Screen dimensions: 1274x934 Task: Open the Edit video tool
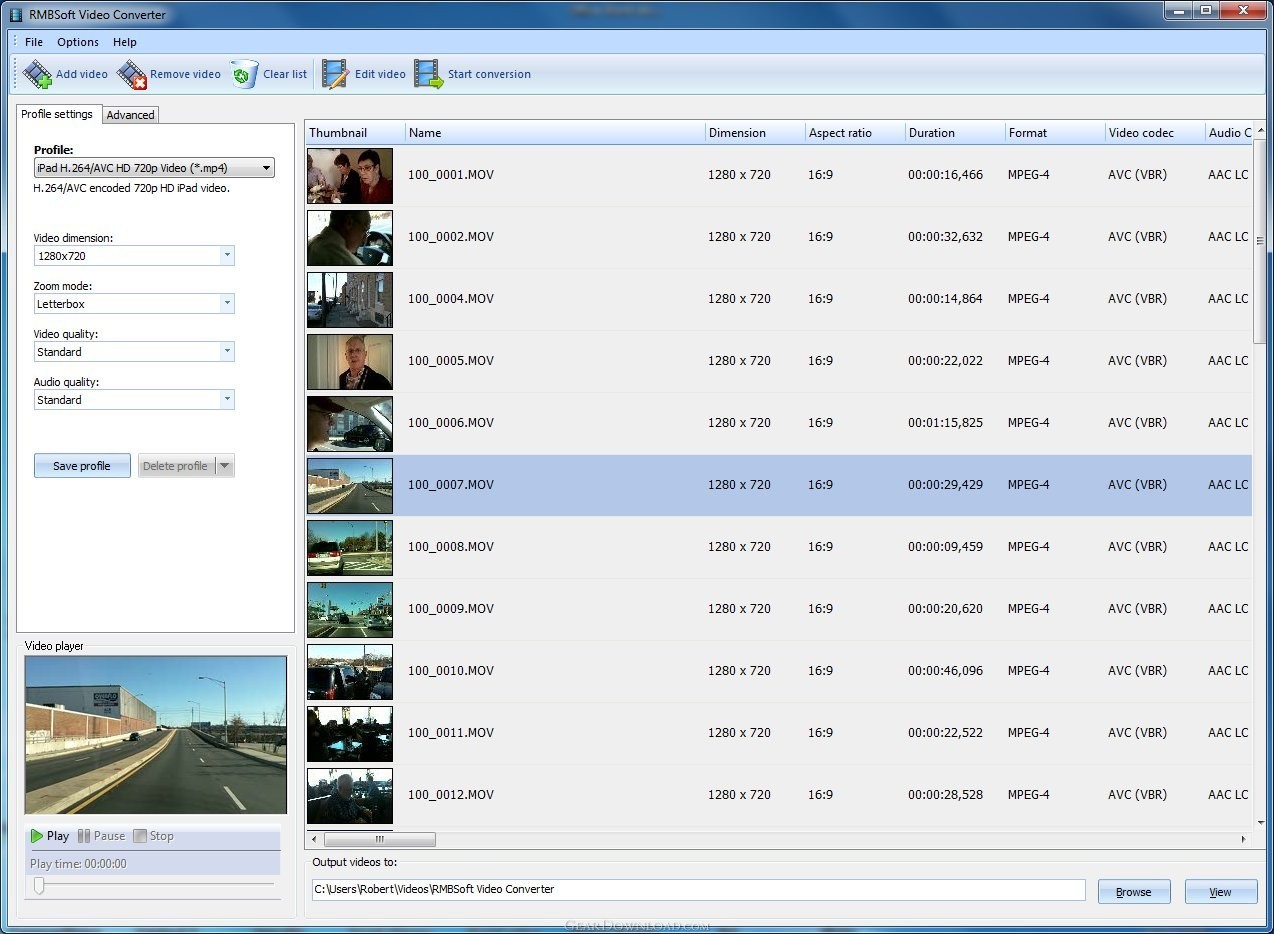335,74
